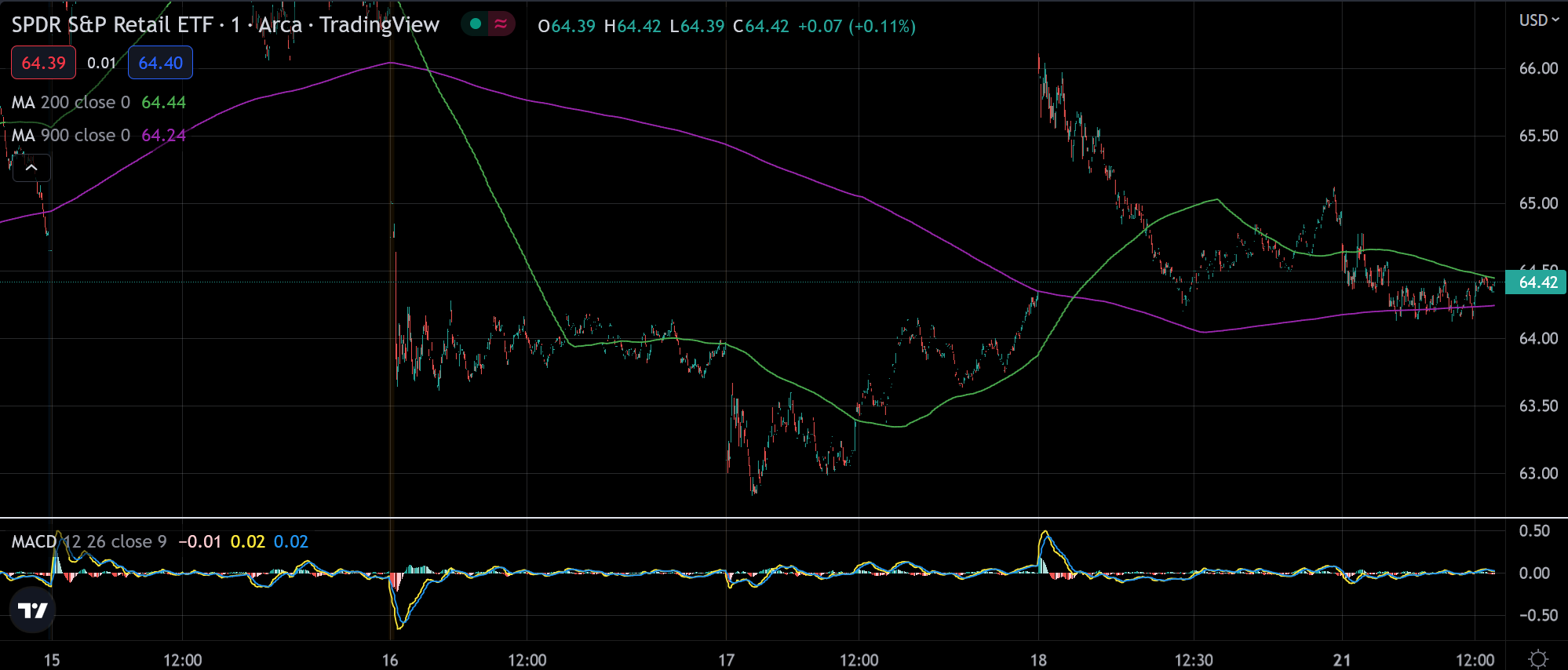Click the date 21 on time axis
The width and height of the screenshot is (1568, 670).
[x=1342, y=660]
